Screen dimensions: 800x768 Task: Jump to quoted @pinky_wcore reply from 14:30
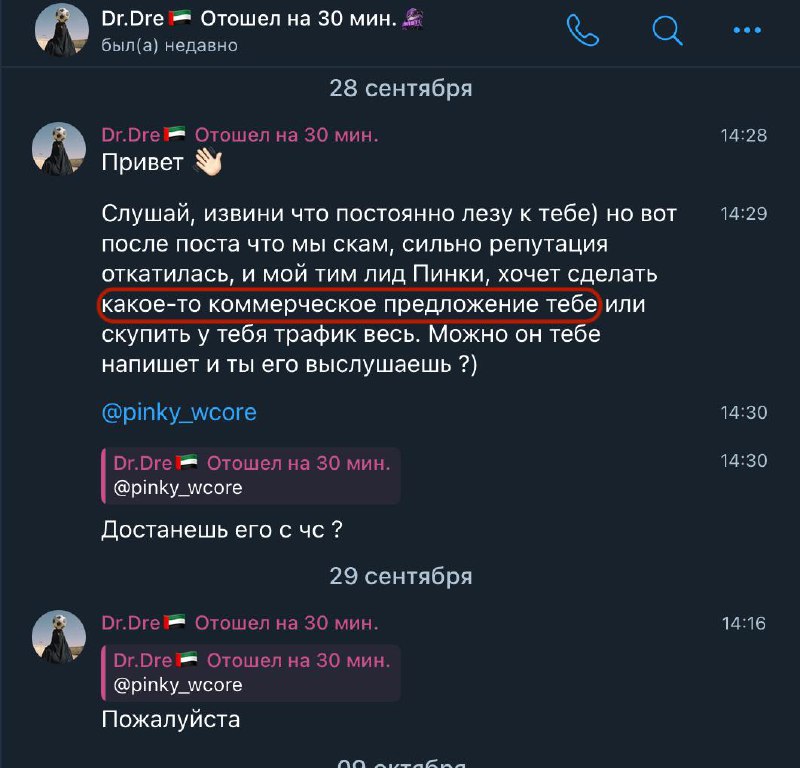pos(251,476)
